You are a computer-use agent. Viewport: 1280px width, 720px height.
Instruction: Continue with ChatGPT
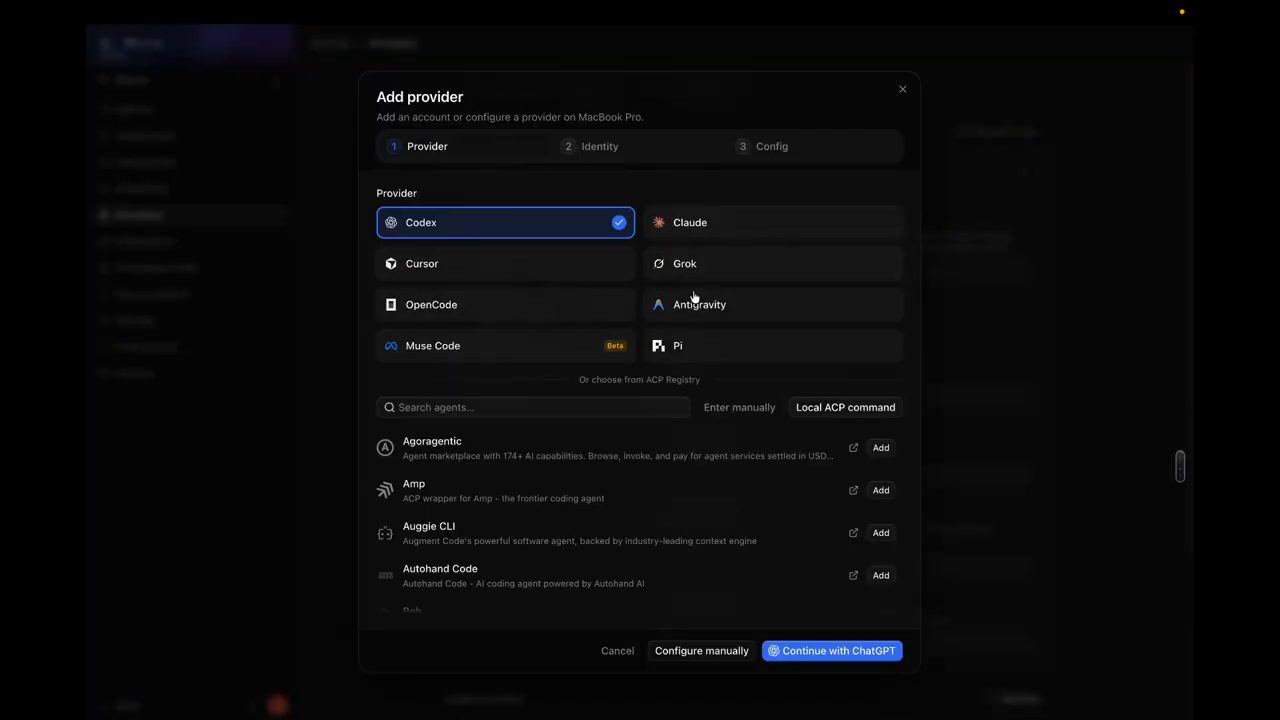[832, 651]
